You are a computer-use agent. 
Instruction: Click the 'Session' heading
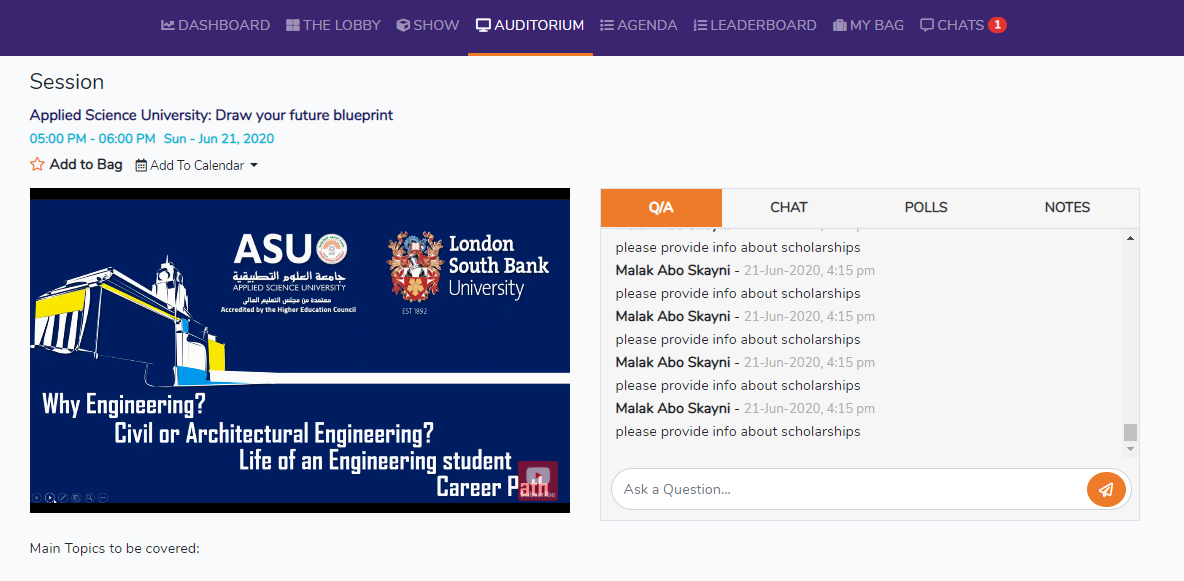(67, 82)
